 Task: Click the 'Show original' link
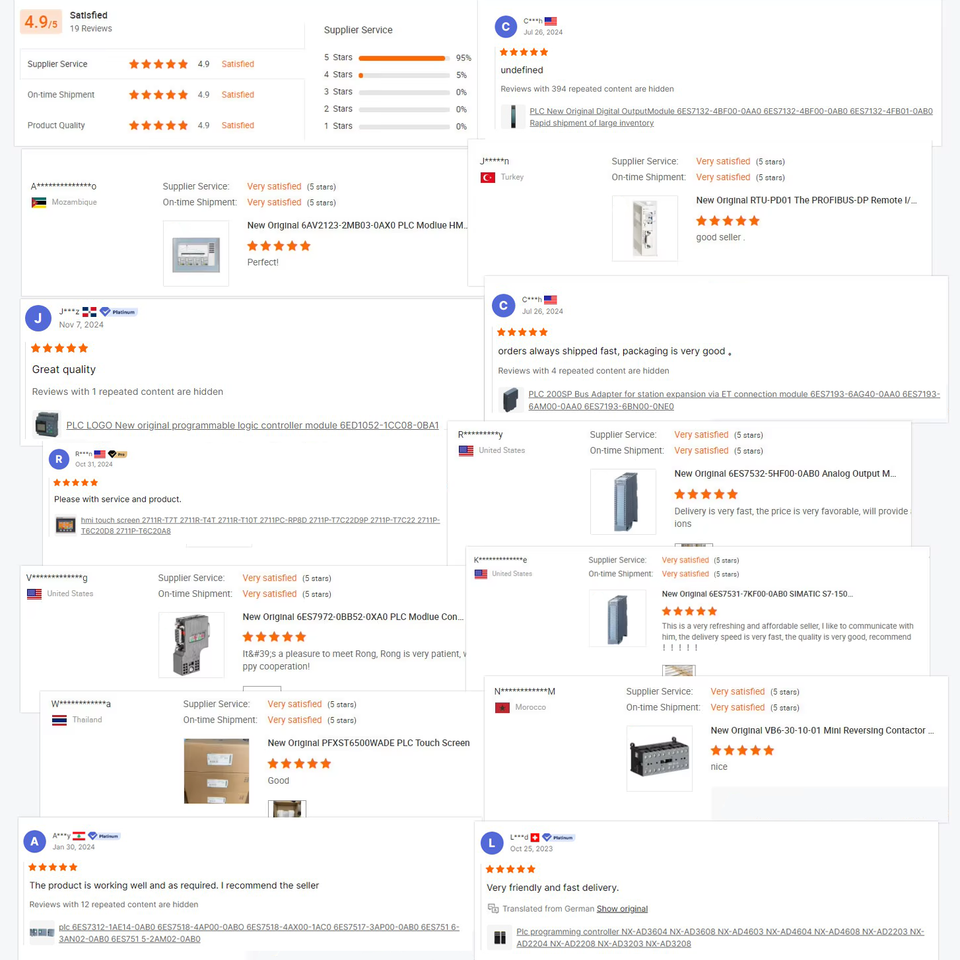tap(622, 909)
